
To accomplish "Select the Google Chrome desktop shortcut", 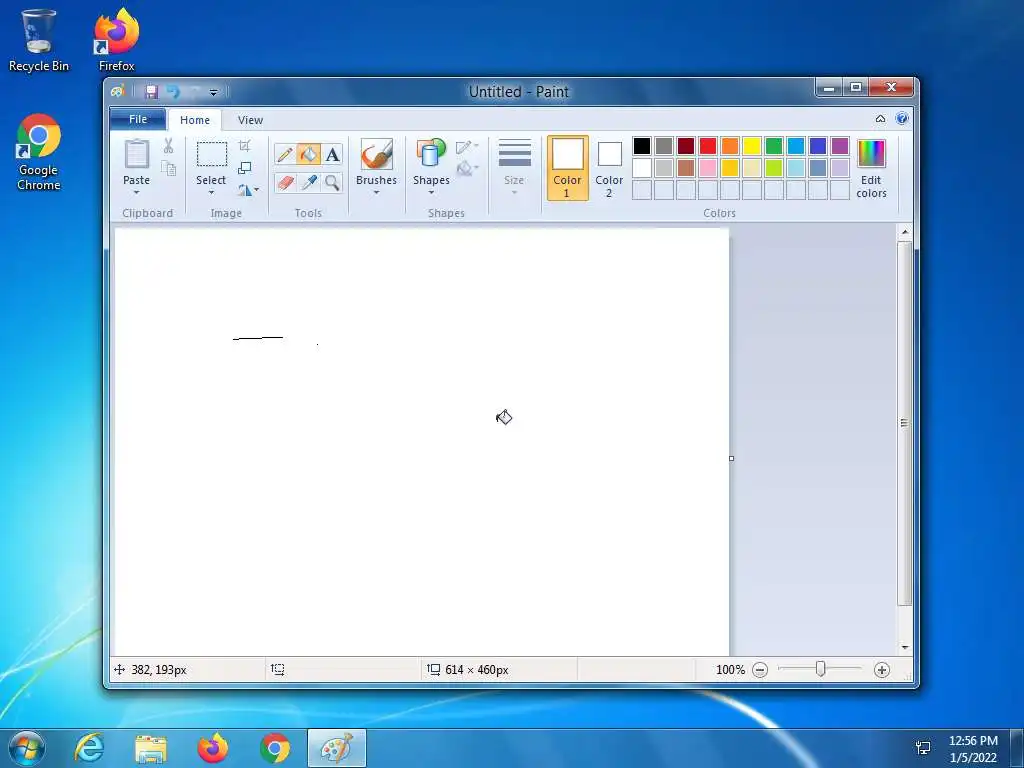I will [39, 152].
